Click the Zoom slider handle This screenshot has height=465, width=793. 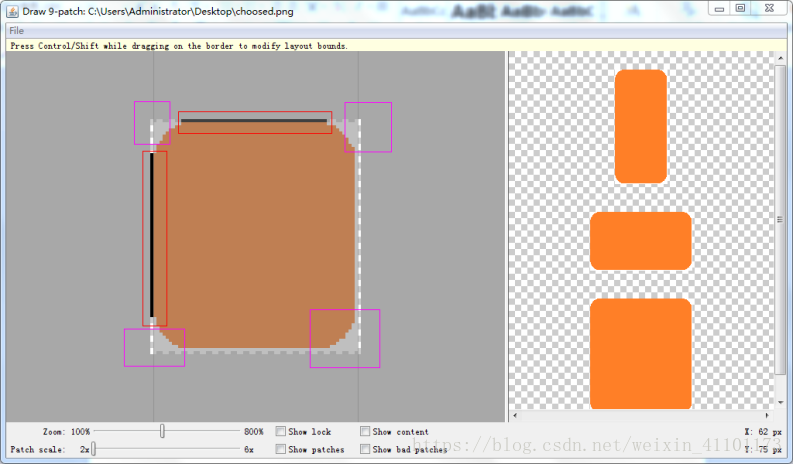[162, 431]
